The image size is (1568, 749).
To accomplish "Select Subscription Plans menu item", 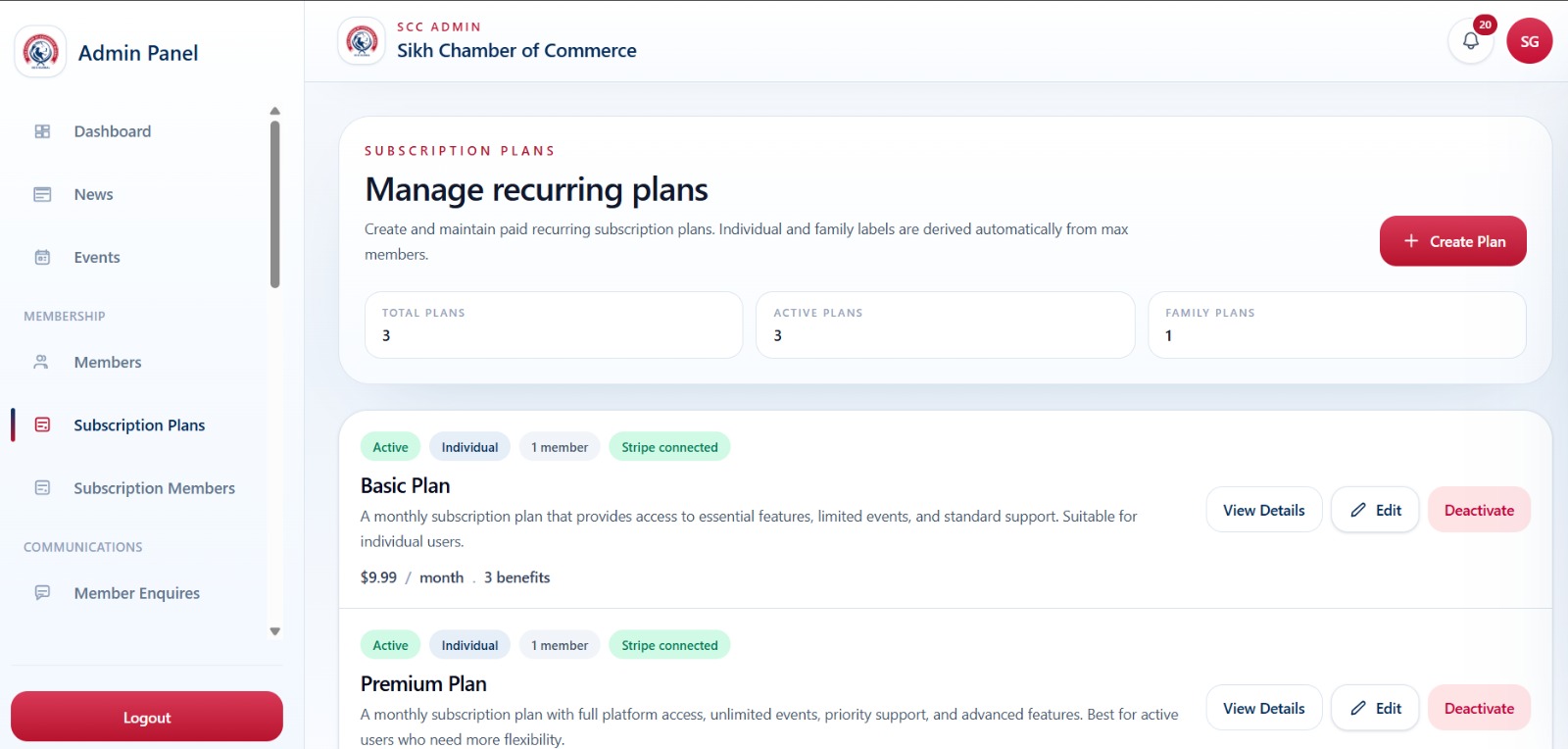I will 138,424.
